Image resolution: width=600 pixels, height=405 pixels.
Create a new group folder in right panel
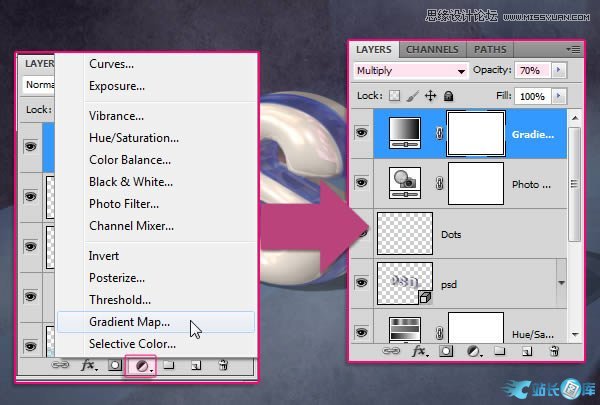[x=498, y=352]
